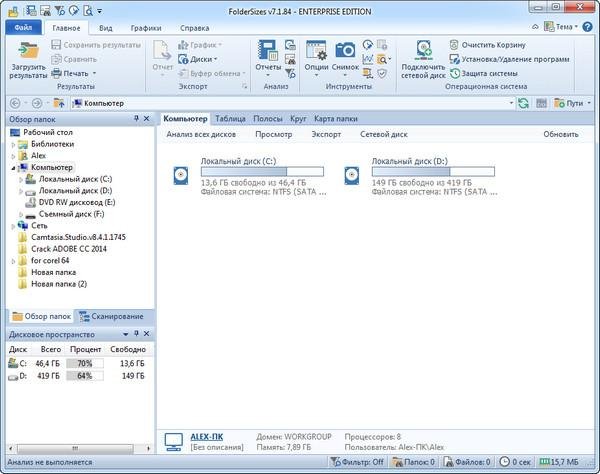Sort by the Свободно column header
This screenshot has width=600, height=474.
coord(128,349)
